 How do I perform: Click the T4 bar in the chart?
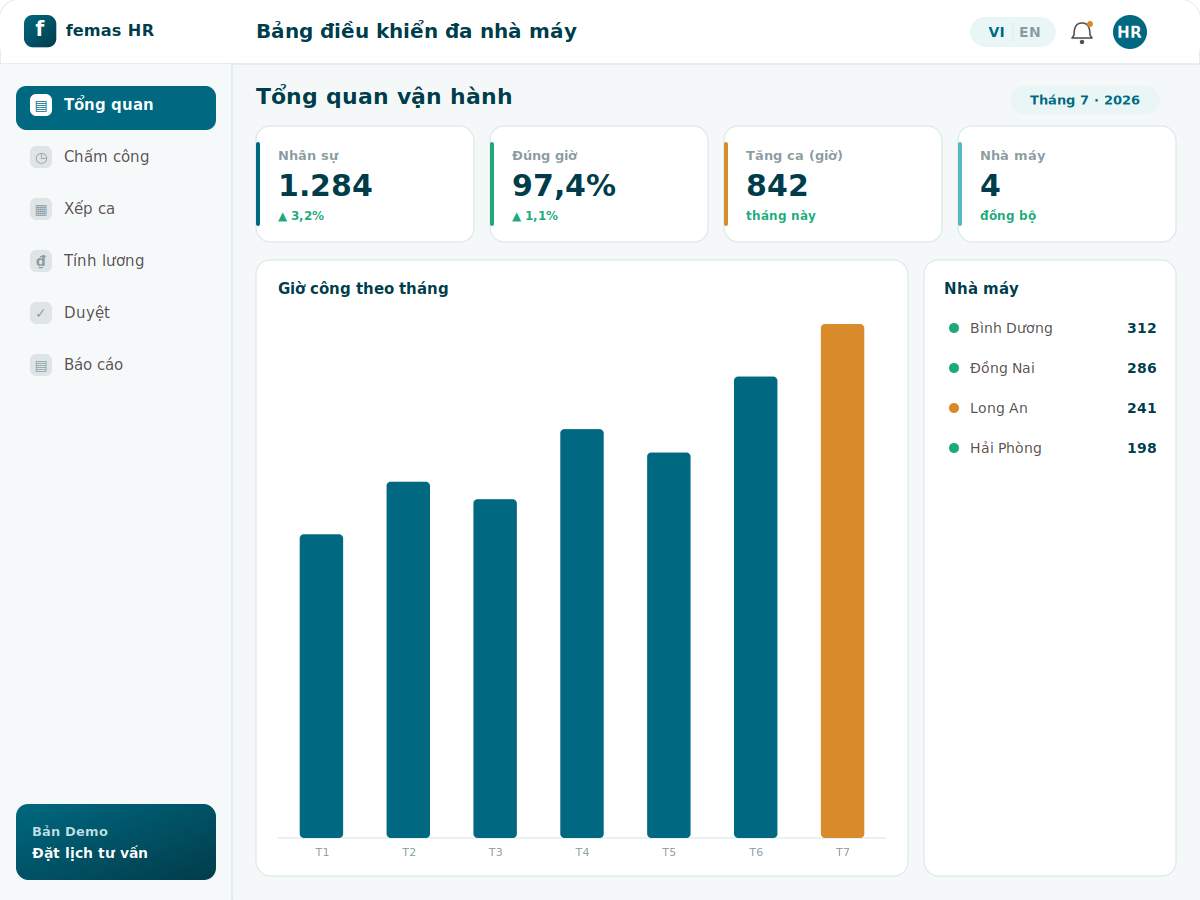click(x=582, y=633)
